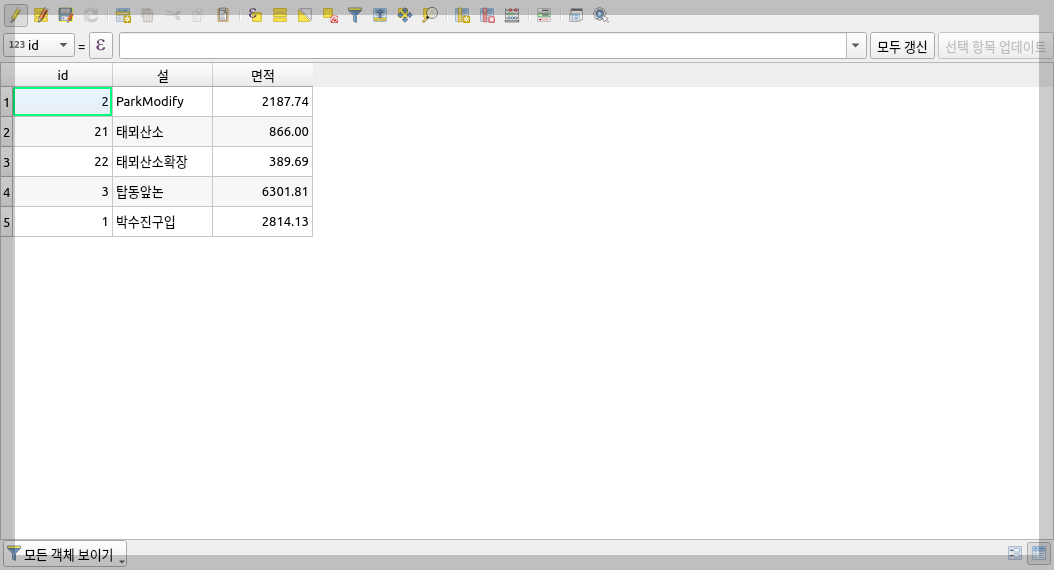The image size is (1054, 570).
Task: Open the 모든 객체 보이기 filter menu
Action: tap(65, 555)
